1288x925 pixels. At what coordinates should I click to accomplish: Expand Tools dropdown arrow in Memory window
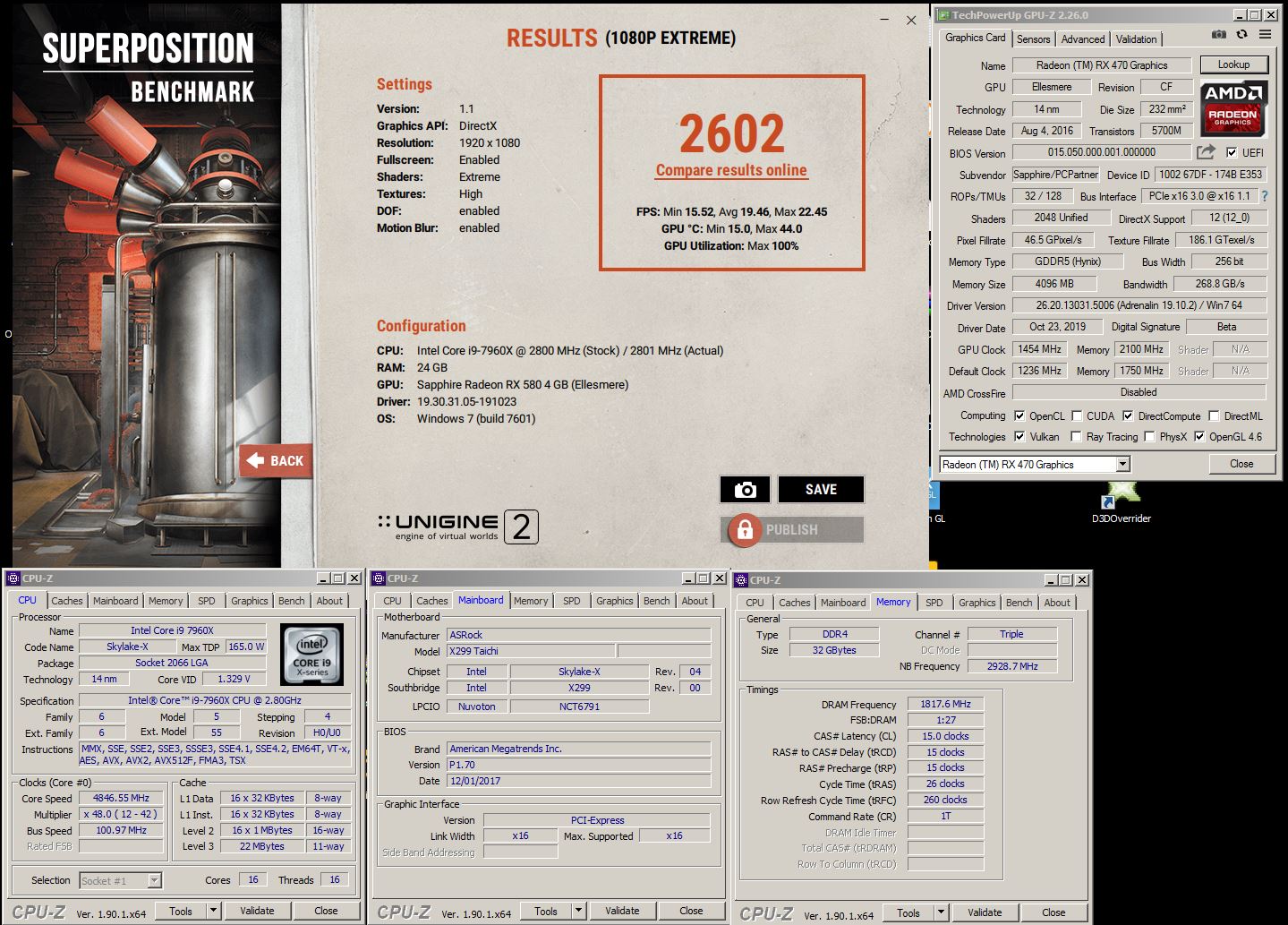point(941,912)
